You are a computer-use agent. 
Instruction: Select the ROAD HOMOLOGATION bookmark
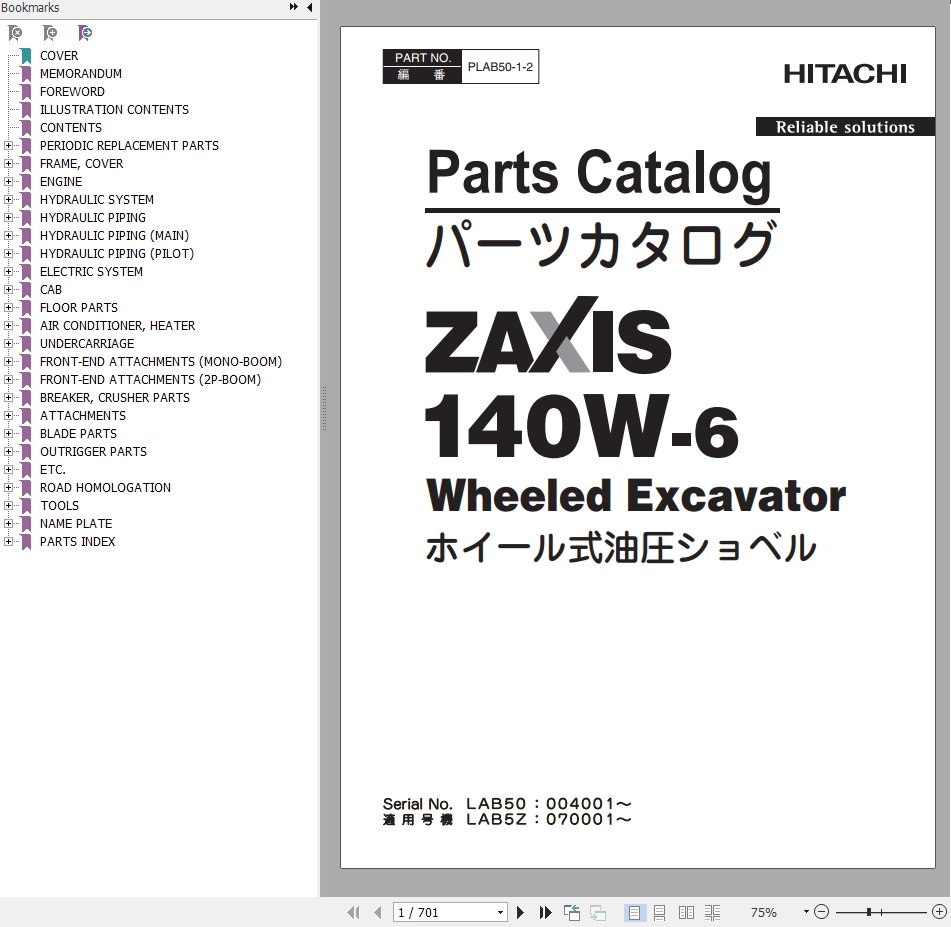pyautogui.click(x=106, y=488)
